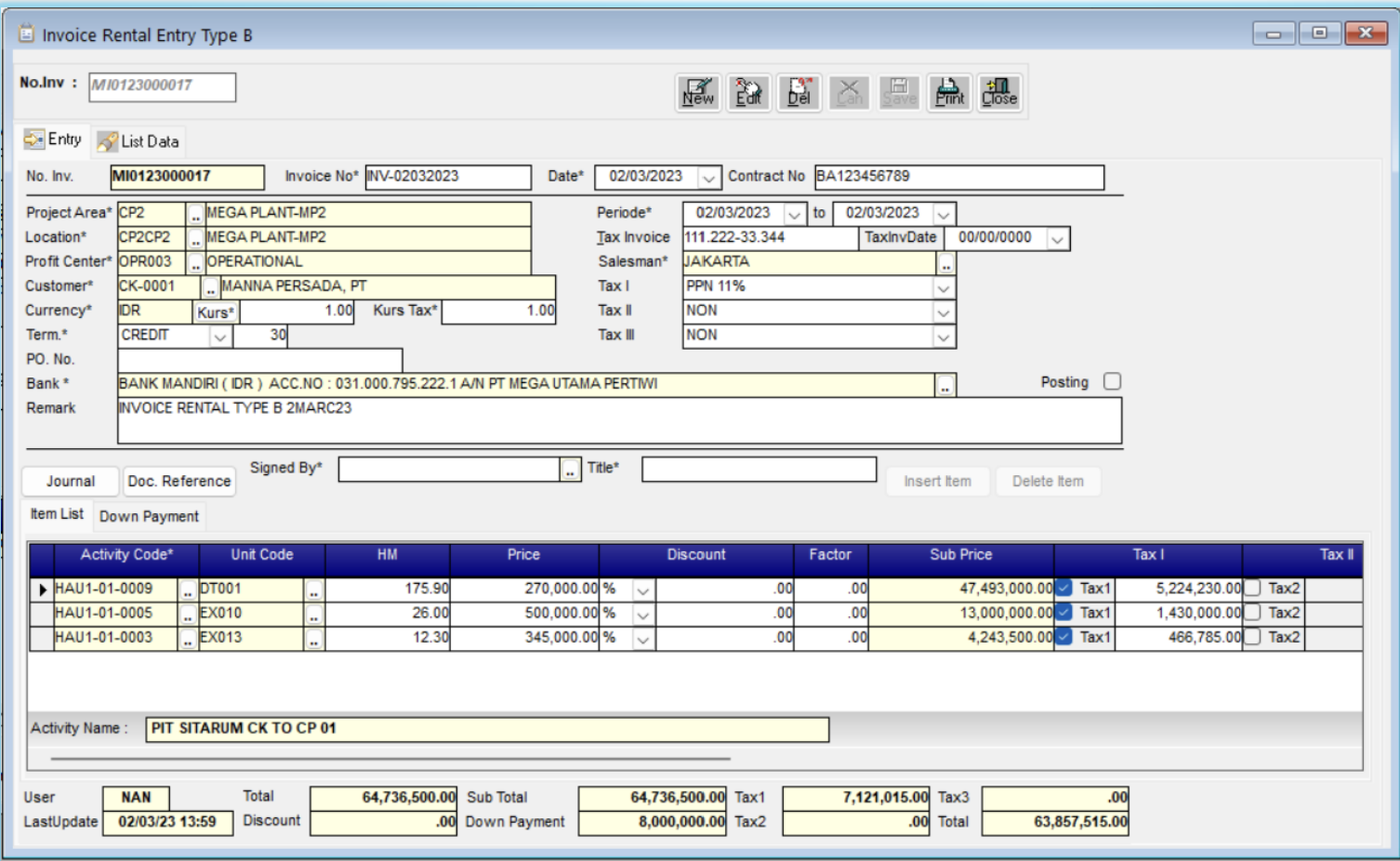Uncheck Tax1 for row HAU1-01-0005

coord(1064,612)
